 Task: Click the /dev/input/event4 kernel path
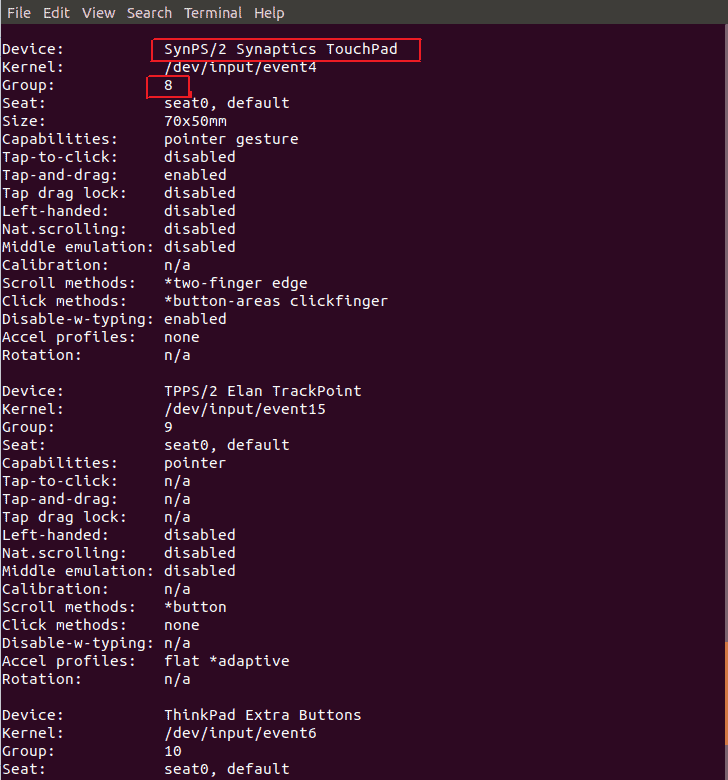coord(240,67)
